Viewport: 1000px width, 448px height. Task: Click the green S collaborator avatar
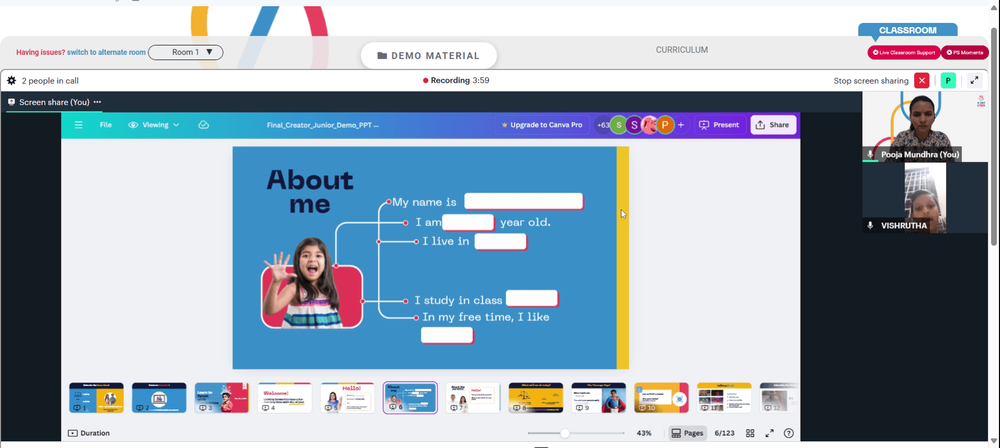click(618, 125)
